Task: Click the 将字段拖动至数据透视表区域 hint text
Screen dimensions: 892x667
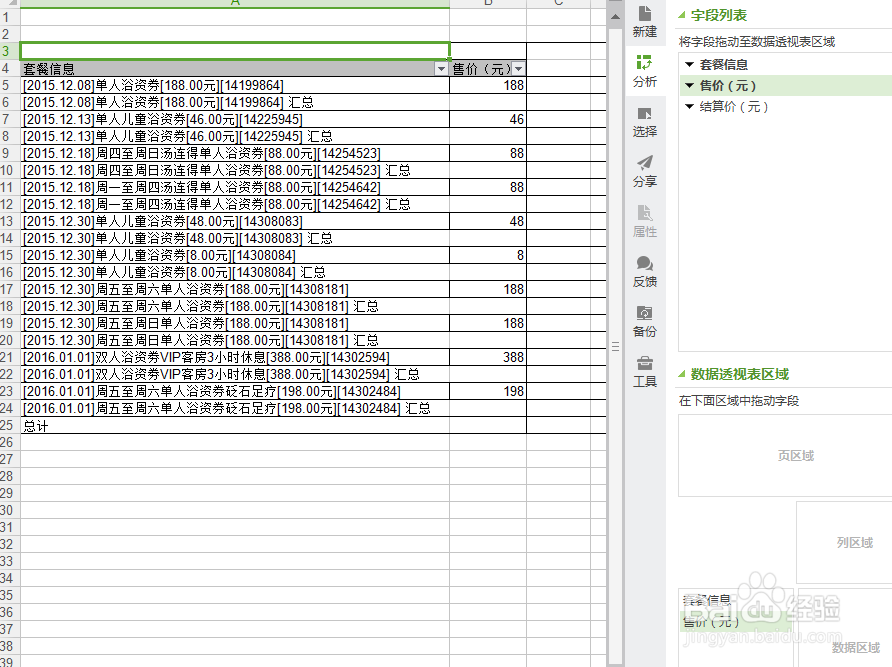Action: 757,42
